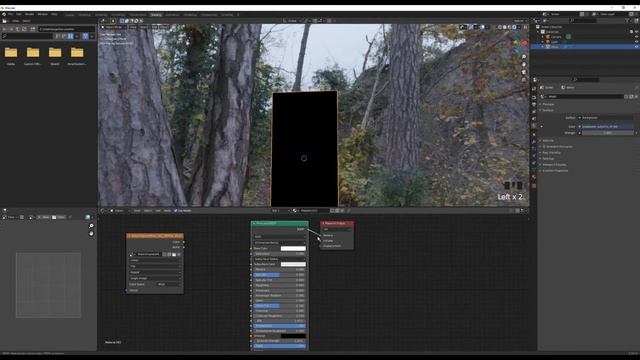Toggle Collection exclude checkbox in outliner

[631, 32]
